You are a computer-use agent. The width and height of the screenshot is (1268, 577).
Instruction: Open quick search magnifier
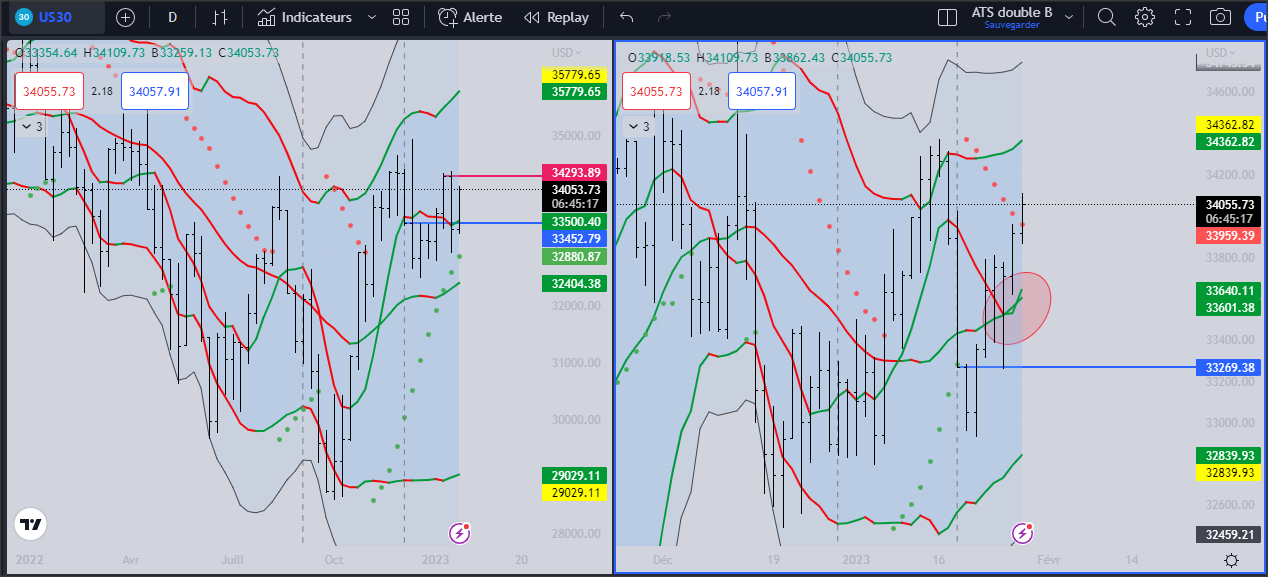click(1106, 17)
